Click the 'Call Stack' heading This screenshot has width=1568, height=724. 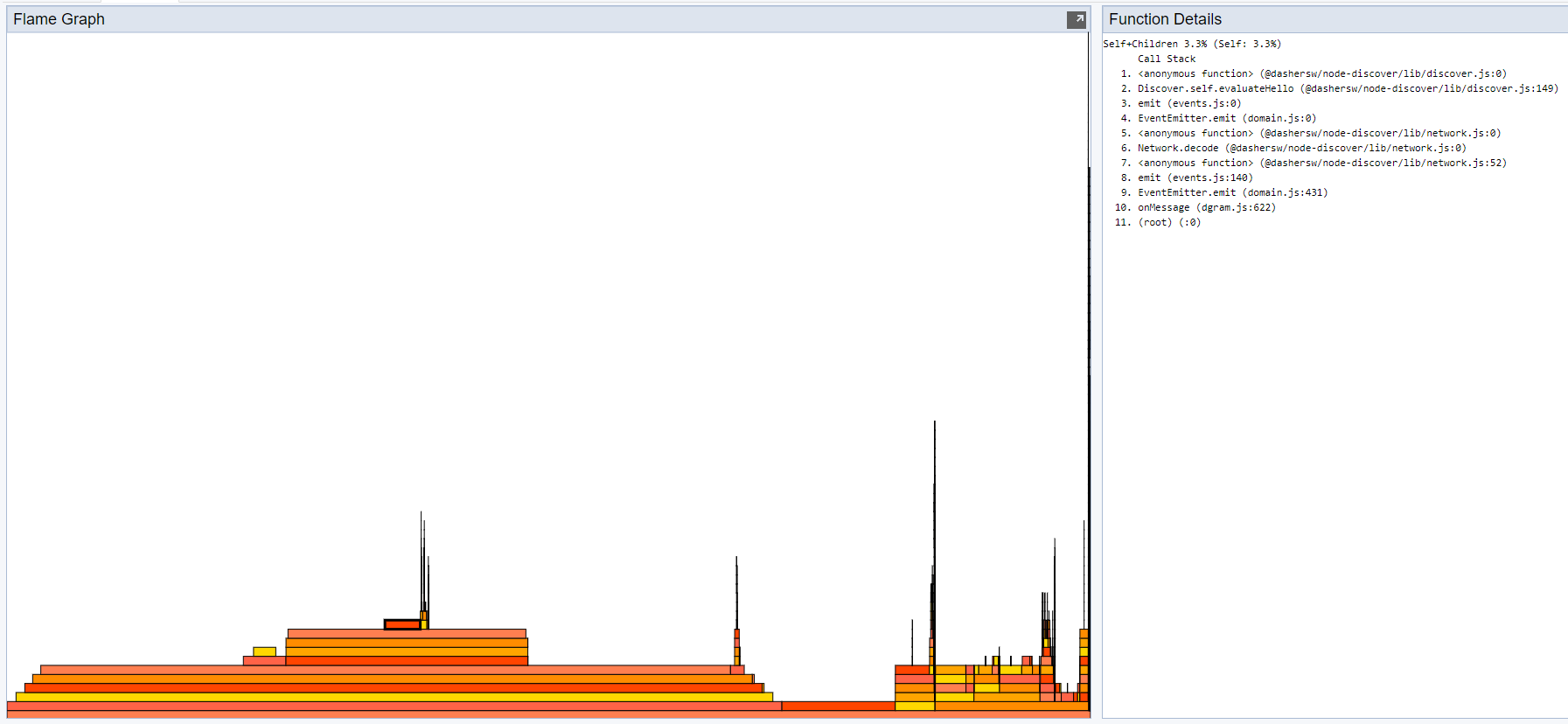[1167, 59]
